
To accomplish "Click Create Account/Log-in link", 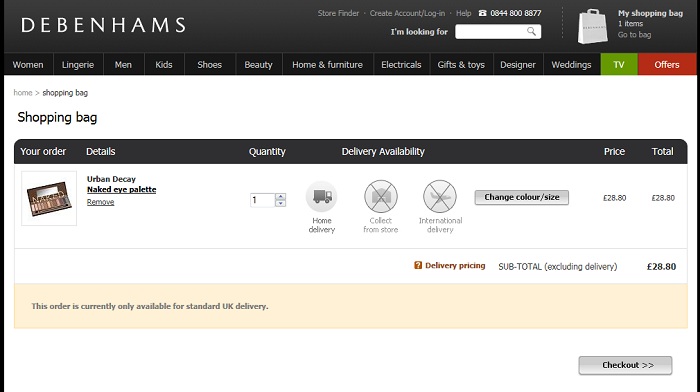I will 407,13.
